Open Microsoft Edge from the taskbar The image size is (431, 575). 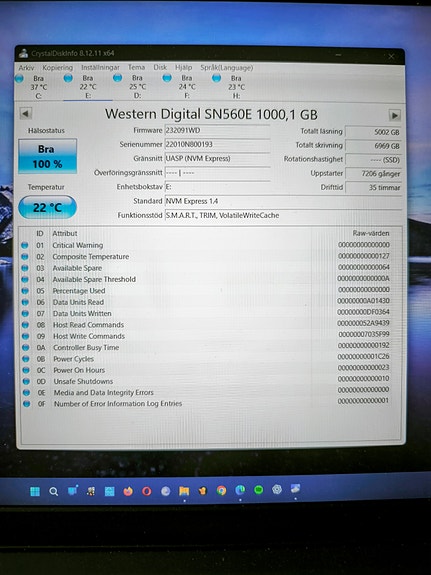[x=240, y=490]
